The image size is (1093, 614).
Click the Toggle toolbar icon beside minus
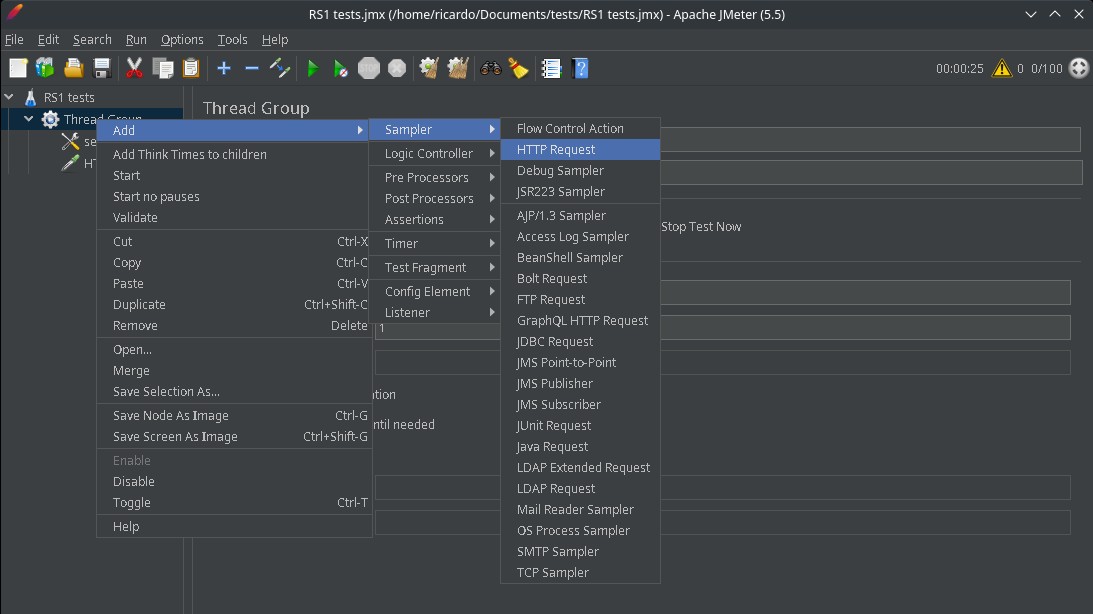[280, 68]
